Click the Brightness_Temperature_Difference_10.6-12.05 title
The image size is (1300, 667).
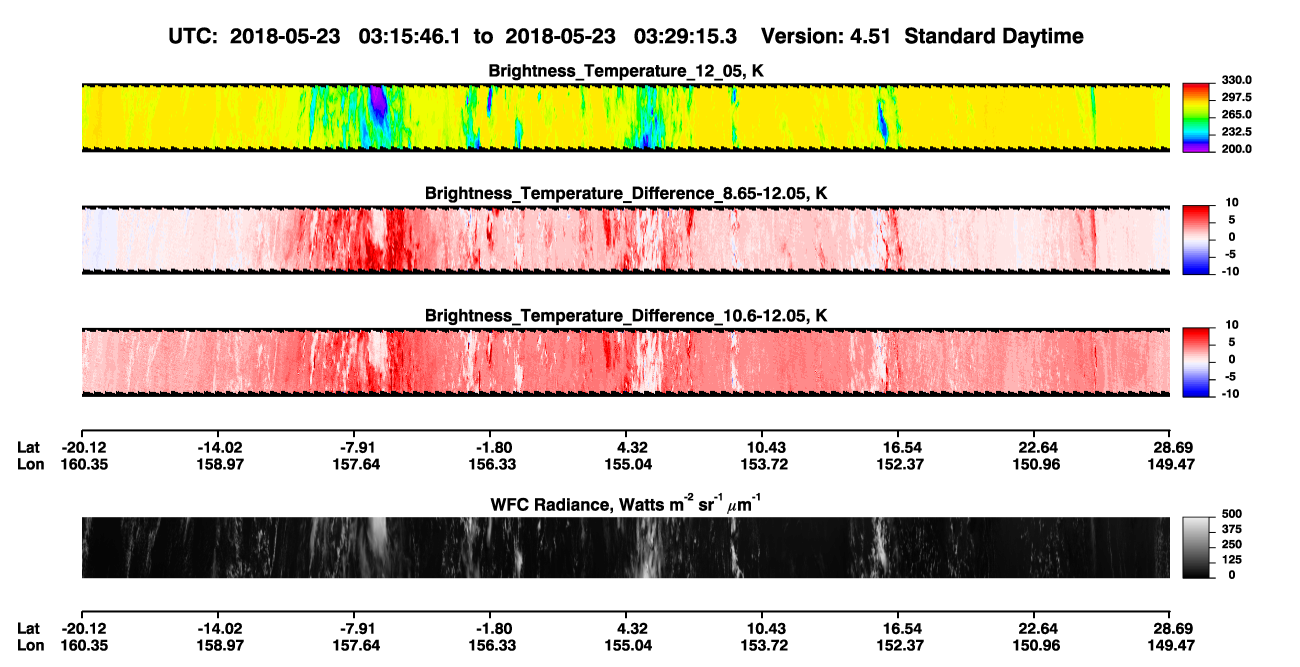[625, 316]
